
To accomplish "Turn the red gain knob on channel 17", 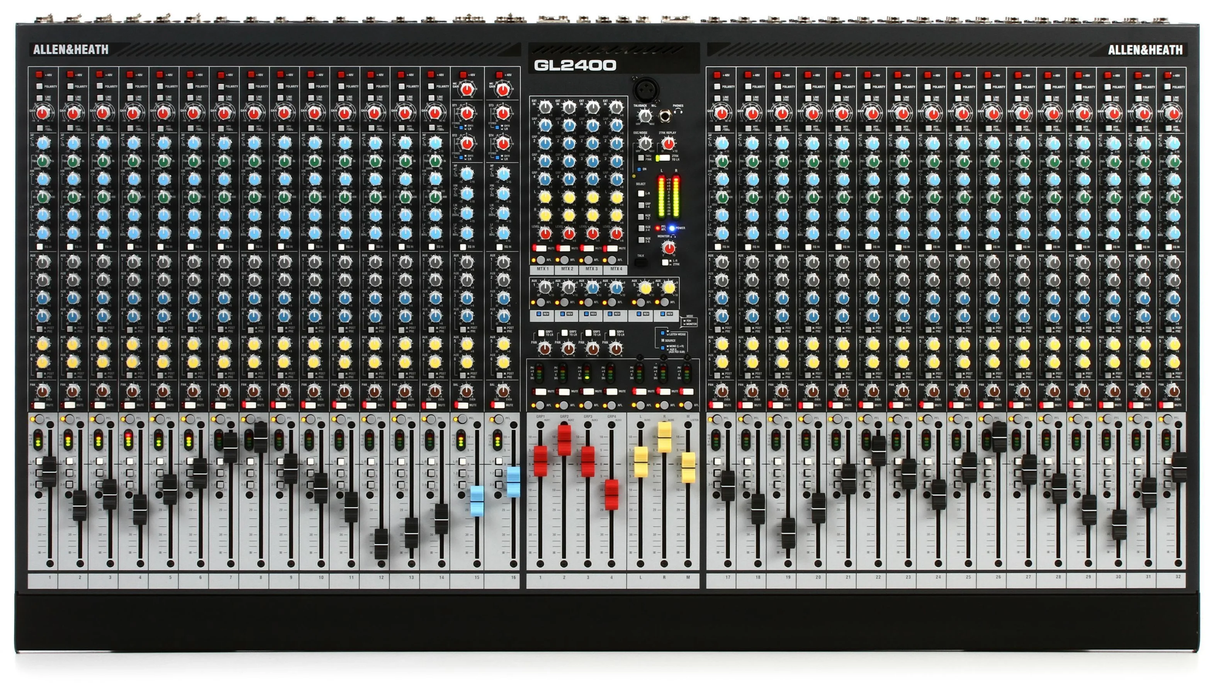I will tap(722, 113).
